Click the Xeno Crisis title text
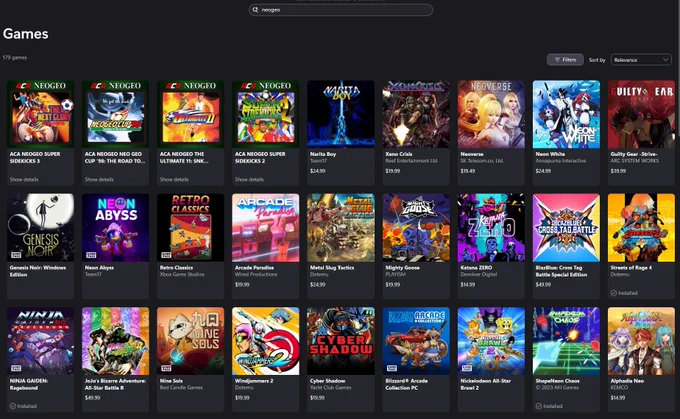Viewport: 680px width, 419px height. [x=399, y=154]
